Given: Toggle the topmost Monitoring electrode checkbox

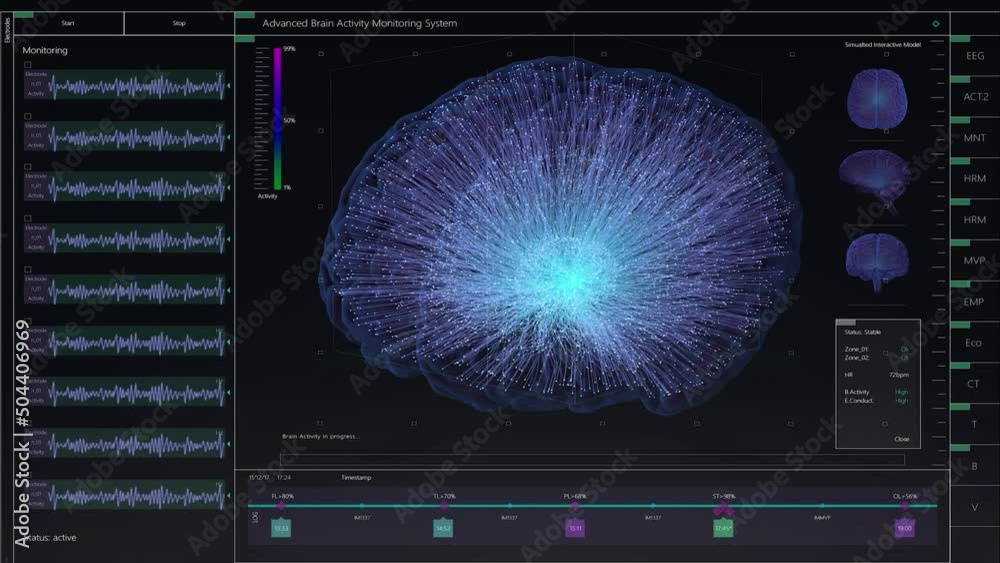Looking at the screenshot, I should tap(27, 65).
